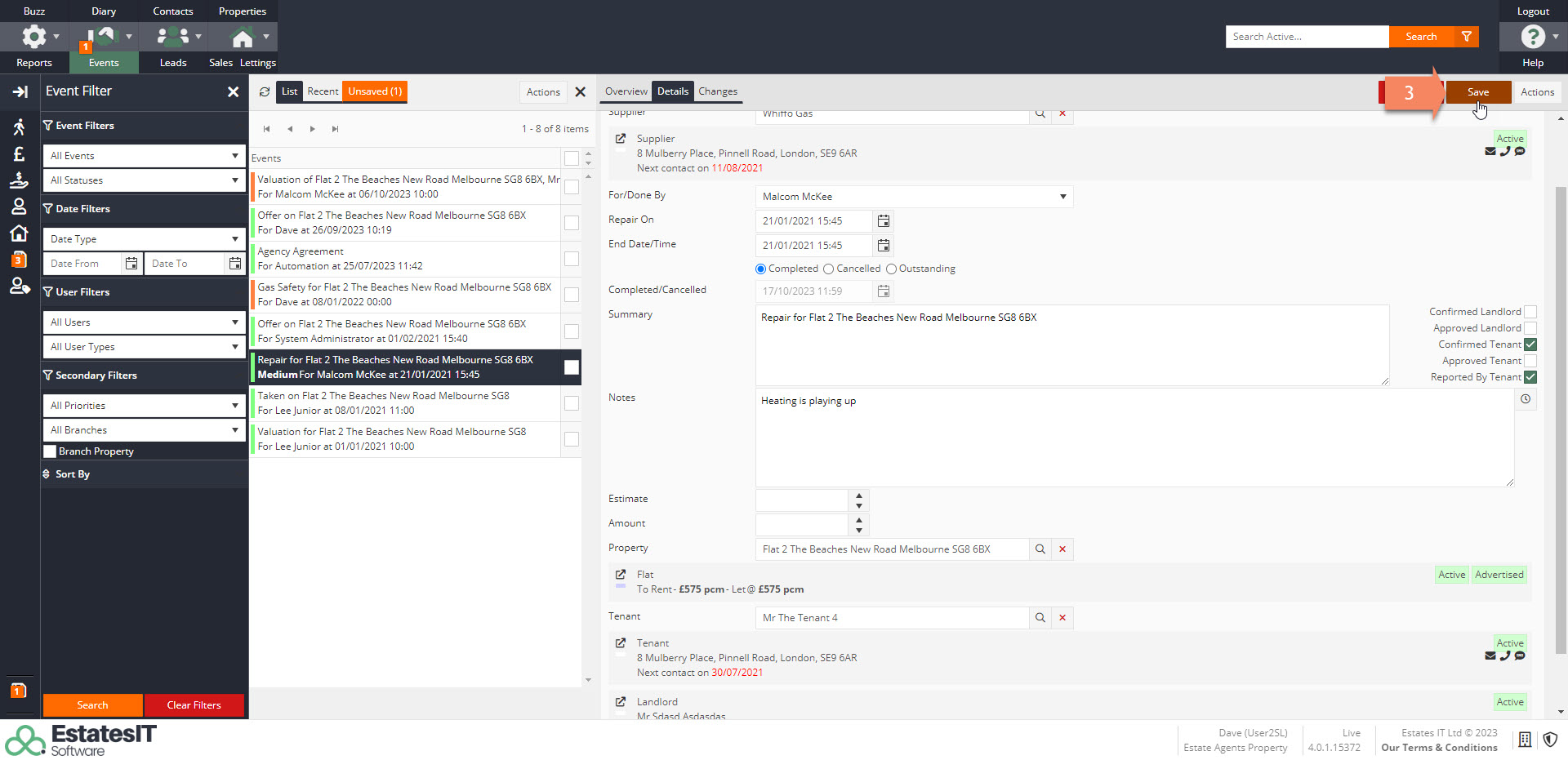Click the refresh icon beside the List tab
Screen dimensions: 1568x760
tap(265, 92)
